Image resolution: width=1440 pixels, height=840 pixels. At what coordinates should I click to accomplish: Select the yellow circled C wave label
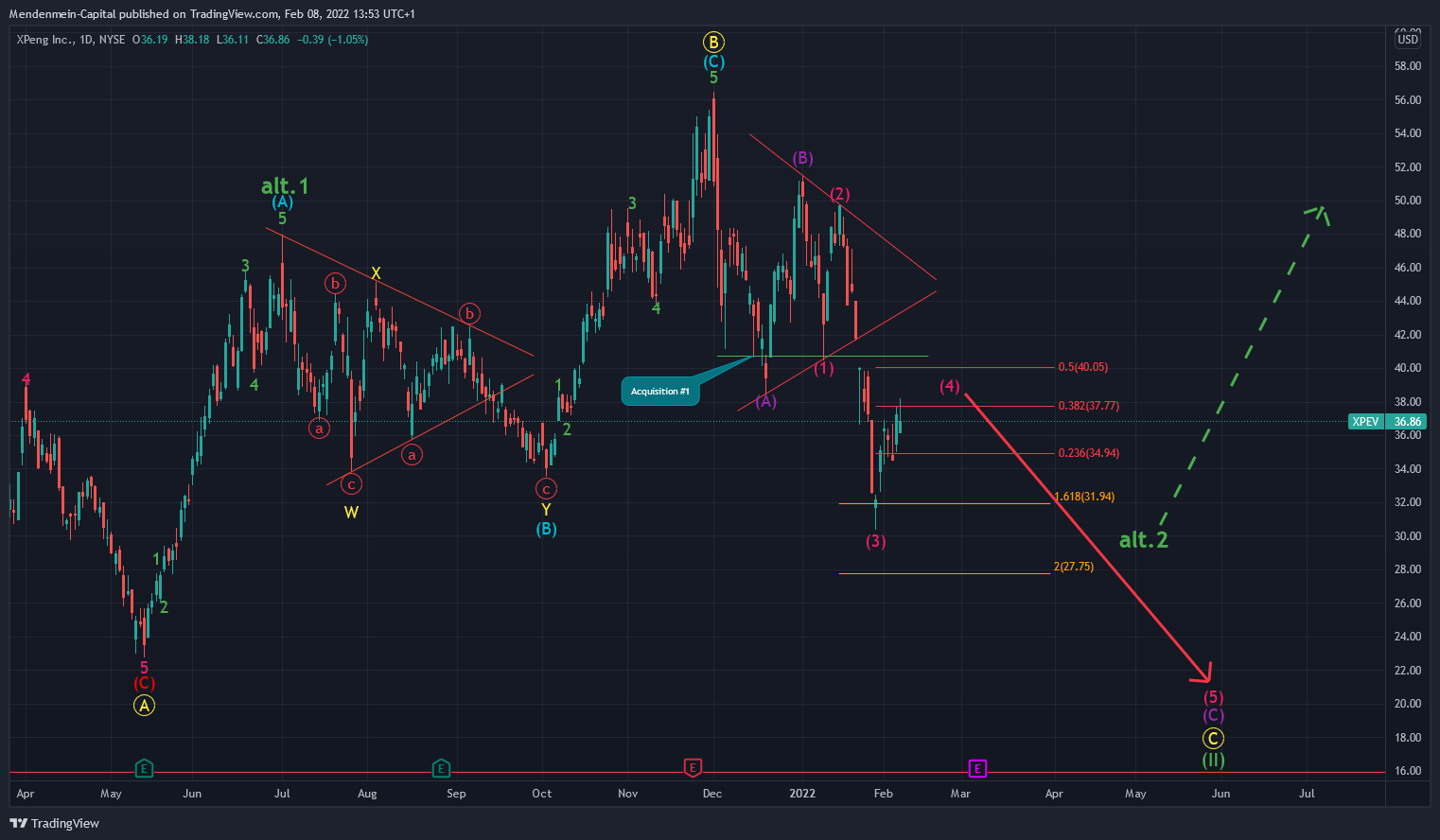[1213, 739]
